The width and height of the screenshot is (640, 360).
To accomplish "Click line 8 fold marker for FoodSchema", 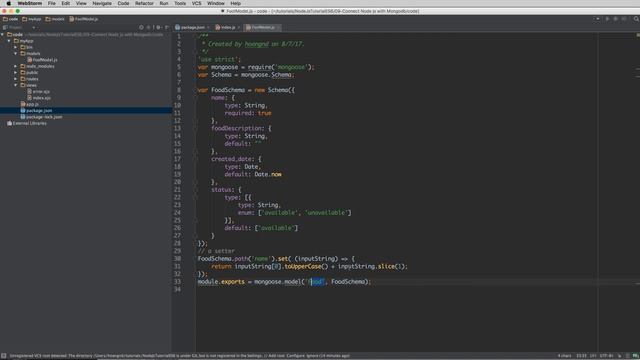I will click(x=196, y=90).
